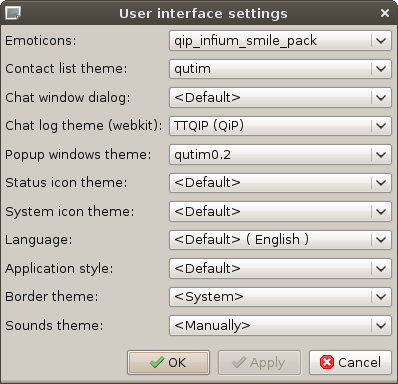Open the Sounds theme dropdown
The height and width of the screenshot is (384, 398).
point(280,326)
